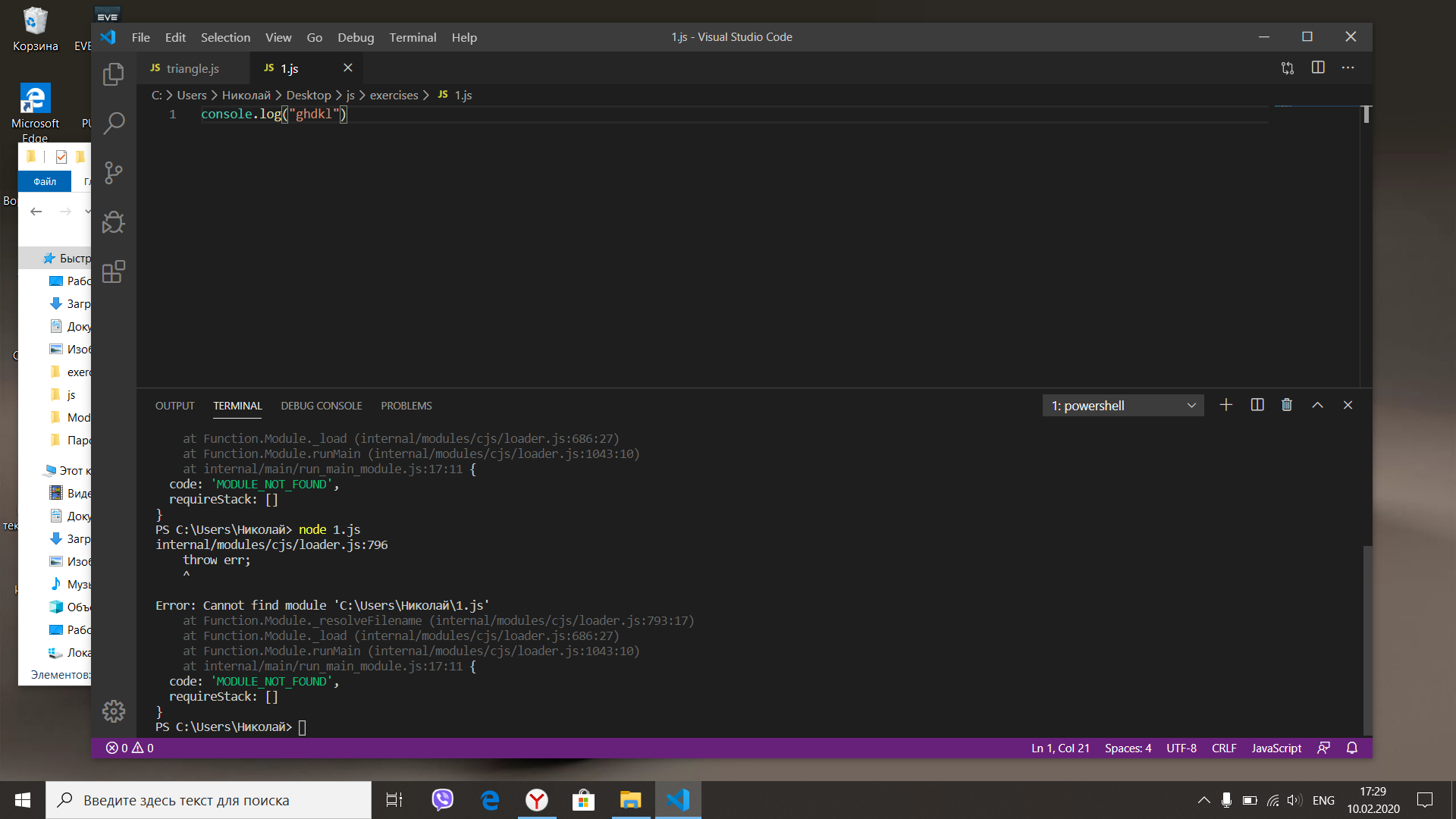The height and width of the screenshot is (819, 1456).
Task: Click the Desktop breadcrumb segment
Action: pyautogui.click(x=309, y=95)
